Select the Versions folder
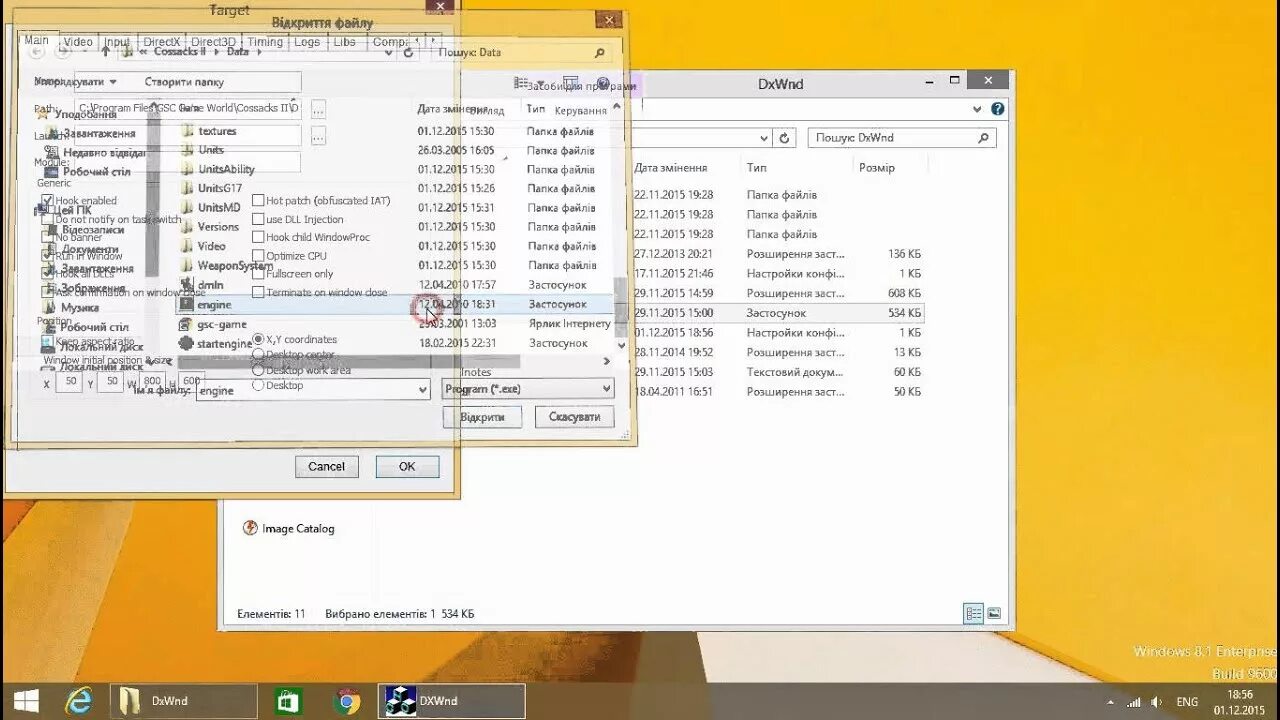1280x720 pixels. pos(218,227)
